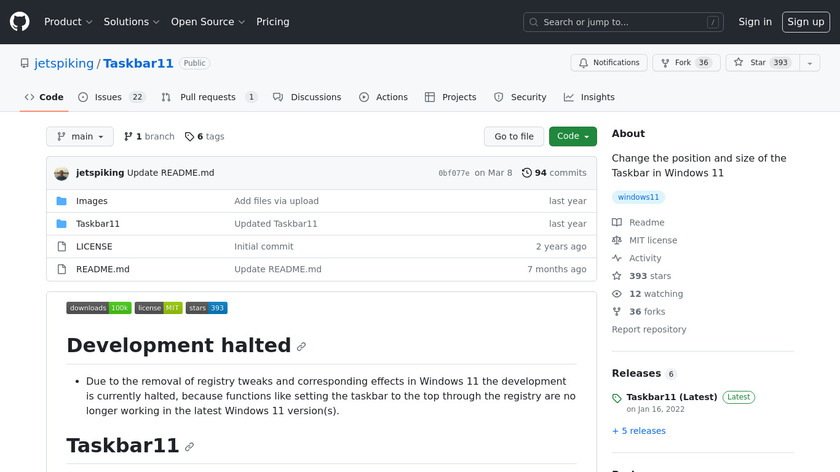Image resolution: width=840 pixels, height=472 pixels.
Task: Star the Taskbar11 repository
Action: click(750, 63)
